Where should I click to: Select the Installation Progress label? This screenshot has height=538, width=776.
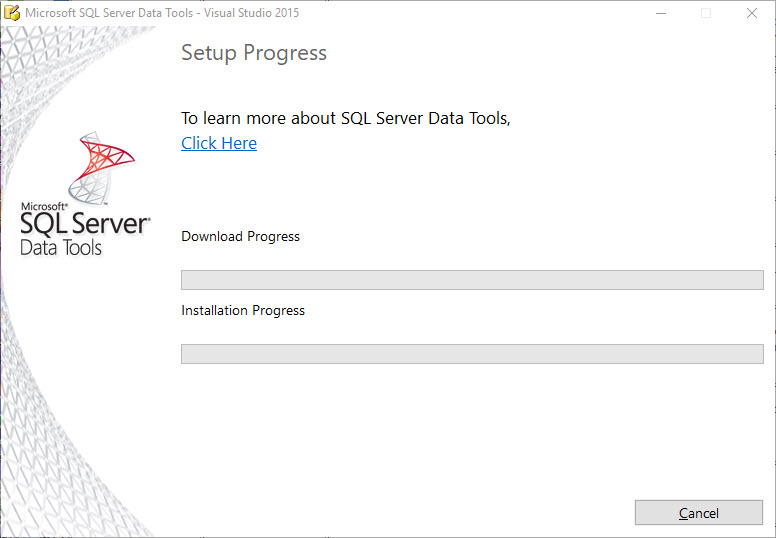pyautogui.click(x=243, y=311)
